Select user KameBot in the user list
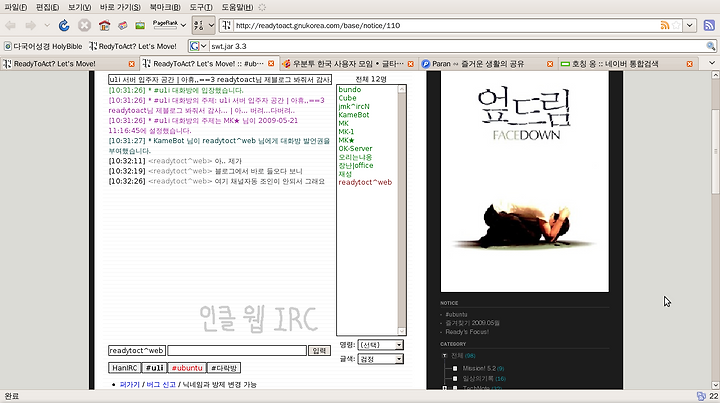Screen dimensions: 720x403 pos(354,115)
